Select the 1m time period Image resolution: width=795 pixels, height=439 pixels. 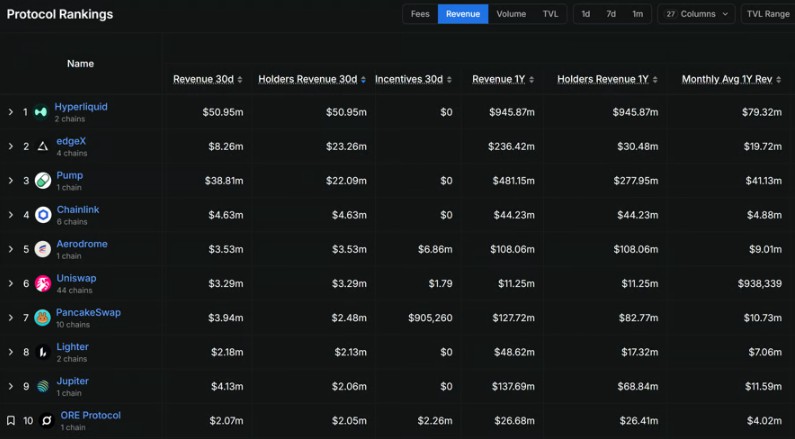pos(637,14)
